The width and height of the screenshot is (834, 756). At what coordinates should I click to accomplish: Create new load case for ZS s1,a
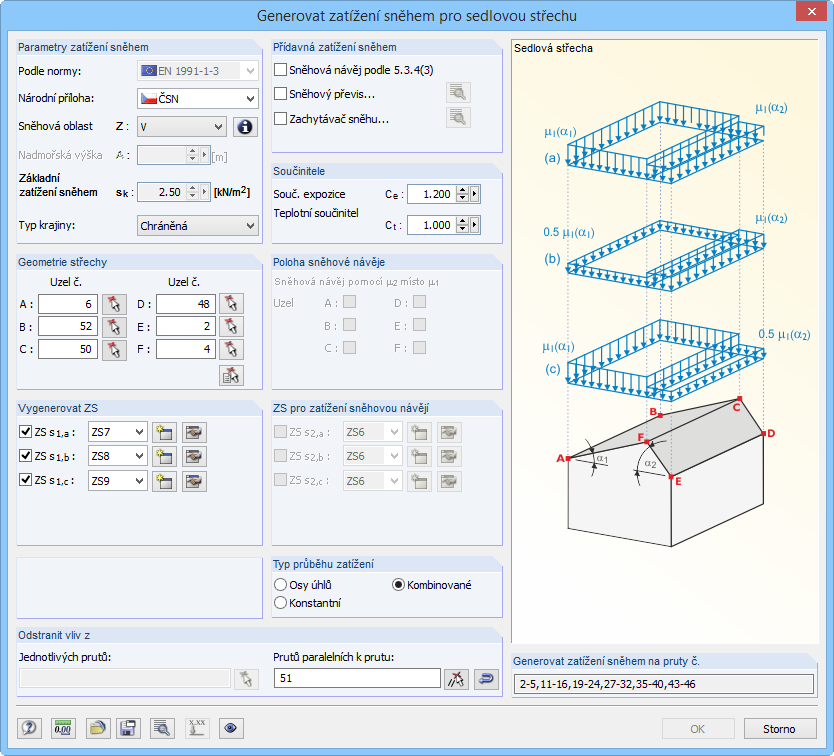coord(164,433)
